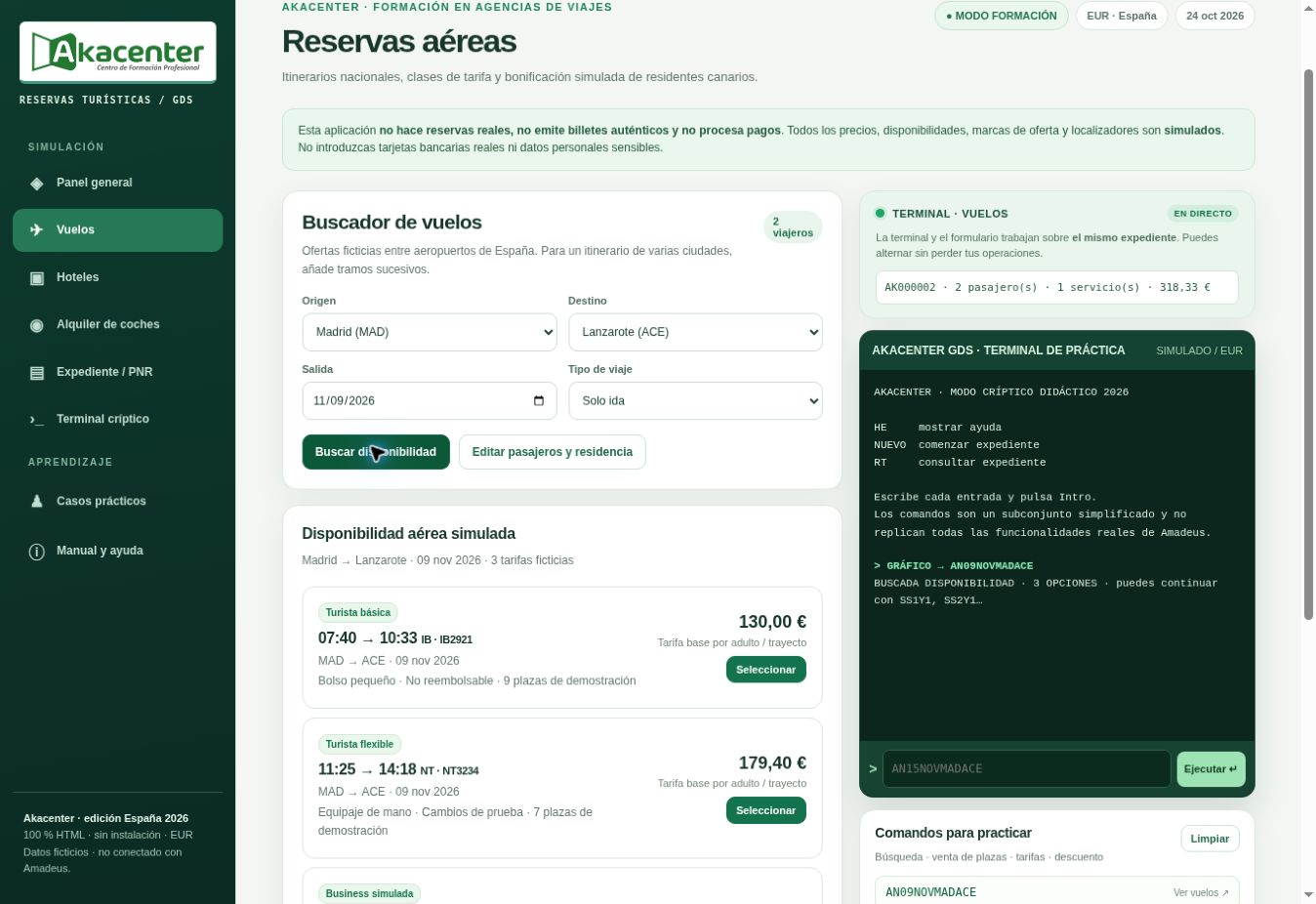Click the Terminal críptico prompt icon

pos(37,420)
